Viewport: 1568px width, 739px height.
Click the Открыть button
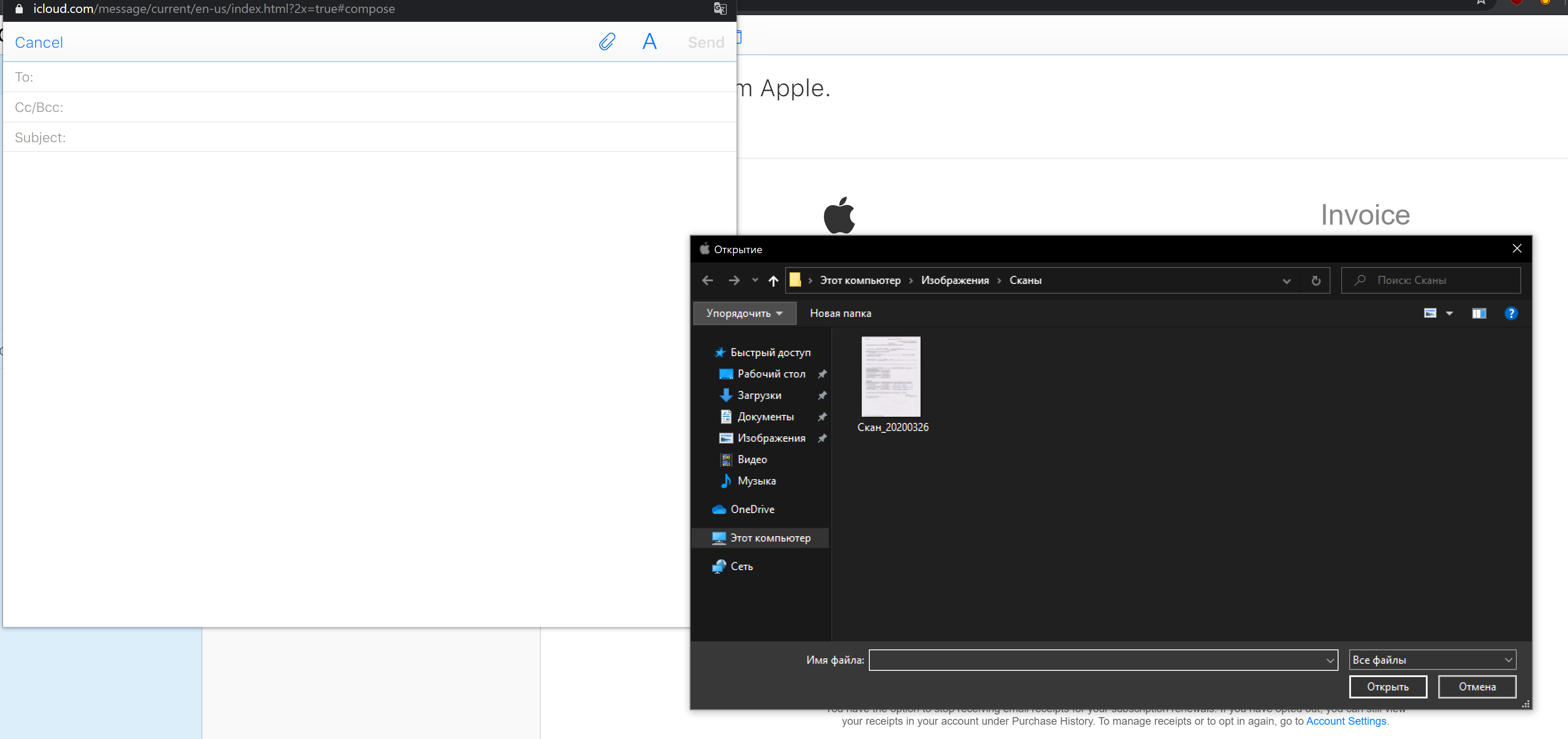1388,687
